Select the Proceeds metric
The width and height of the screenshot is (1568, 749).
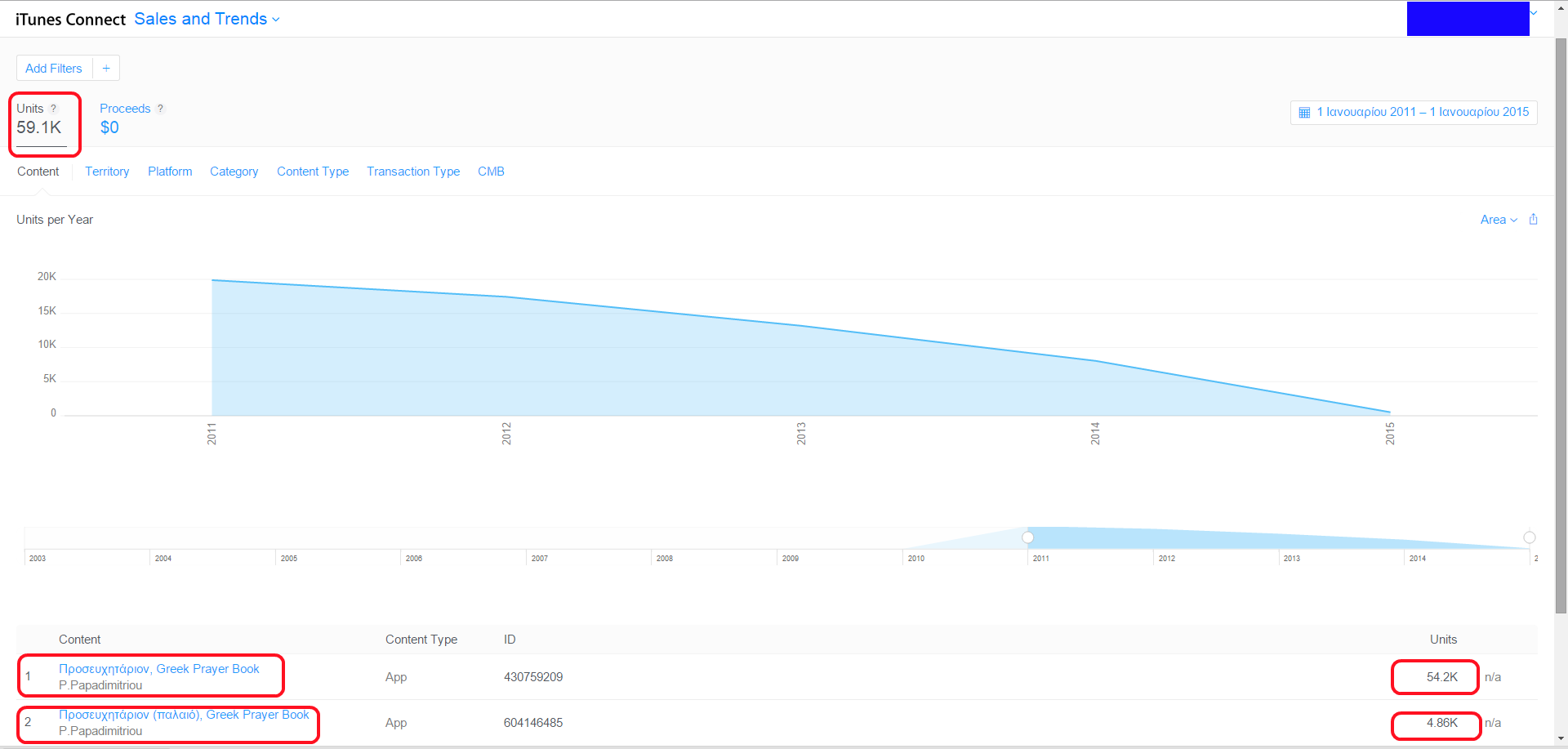pyautogui.click(x=125, y=119)
